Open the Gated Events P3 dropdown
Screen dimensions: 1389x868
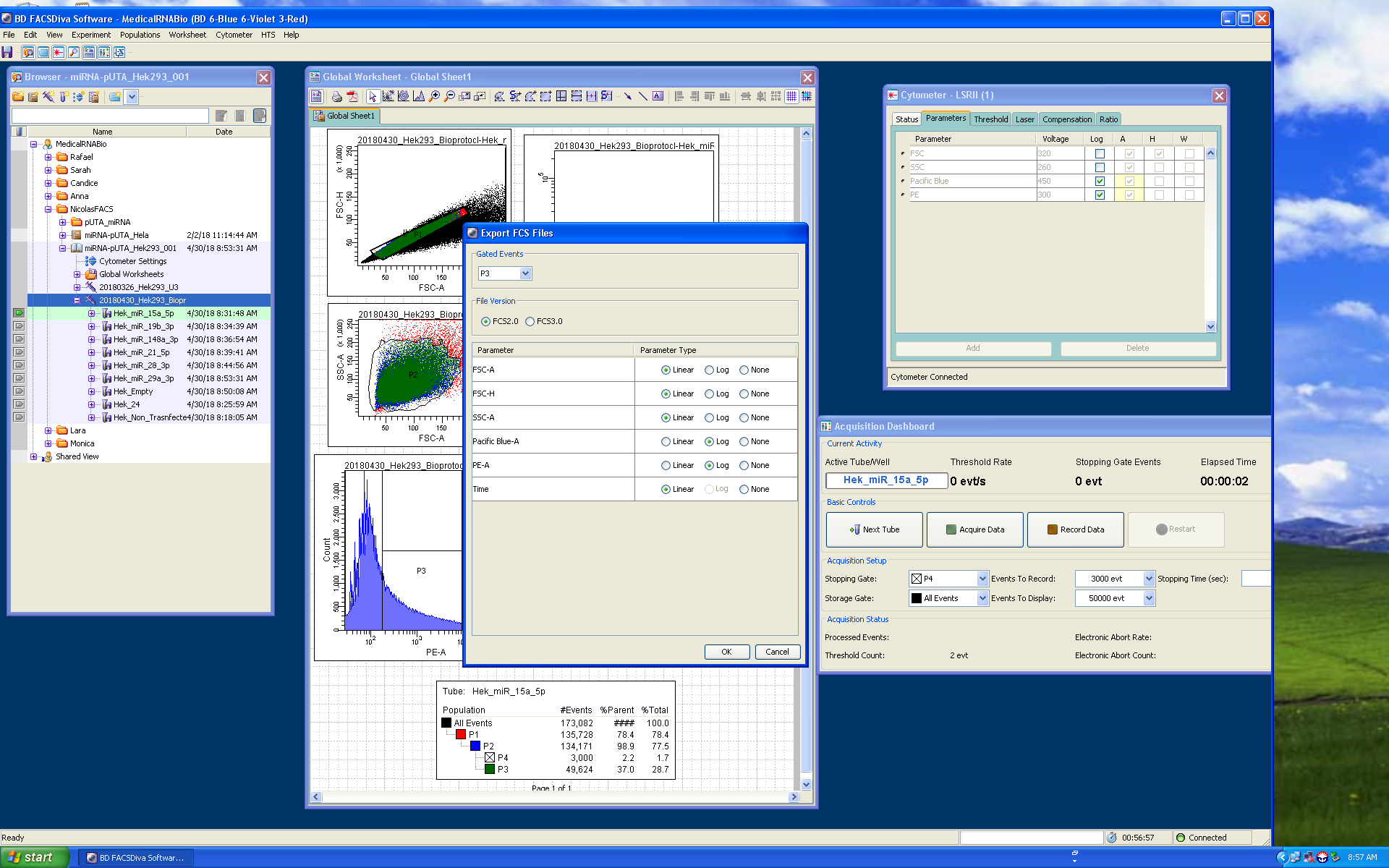526,273
